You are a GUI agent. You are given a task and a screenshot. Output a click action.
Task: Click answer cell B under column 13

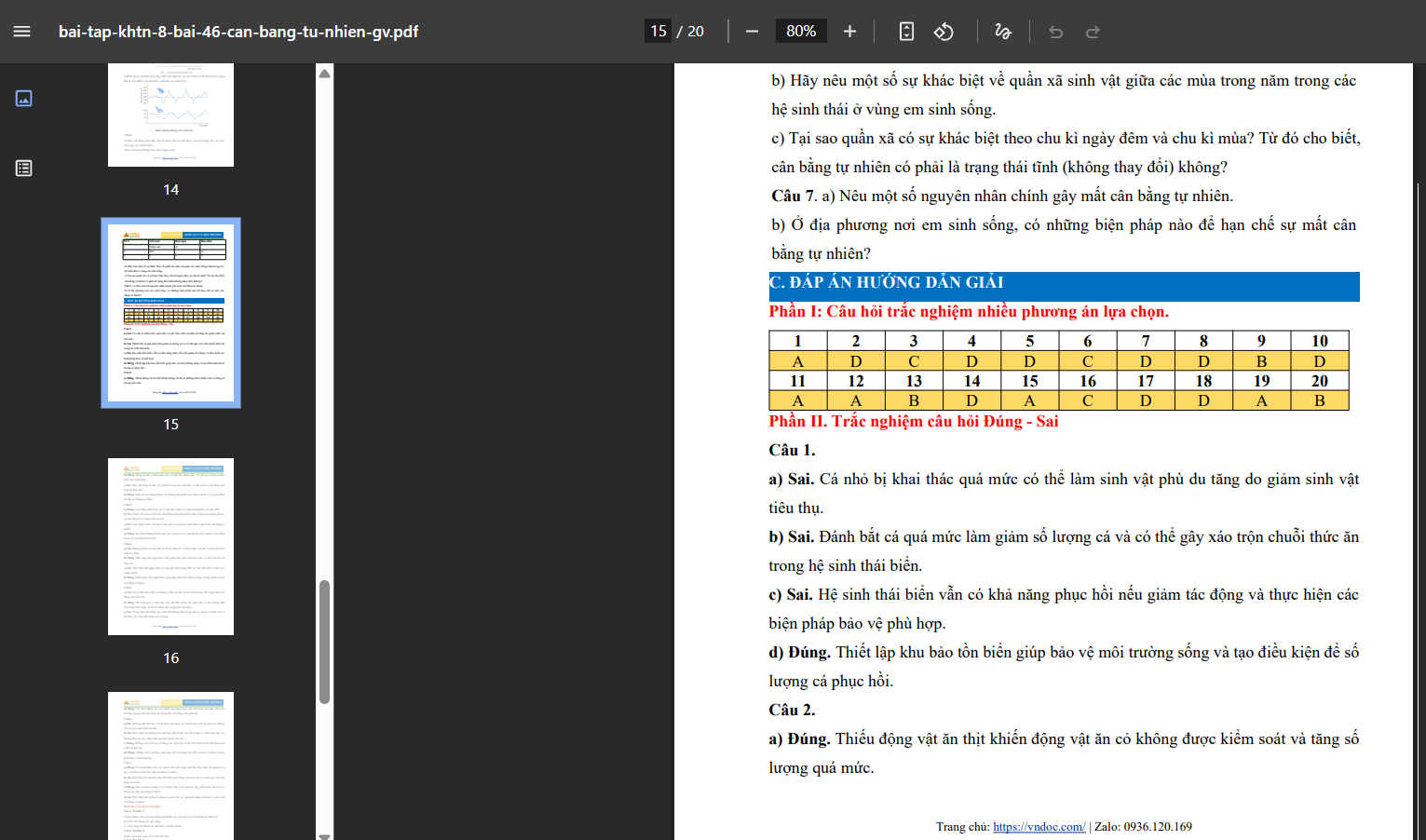[914, 400]
